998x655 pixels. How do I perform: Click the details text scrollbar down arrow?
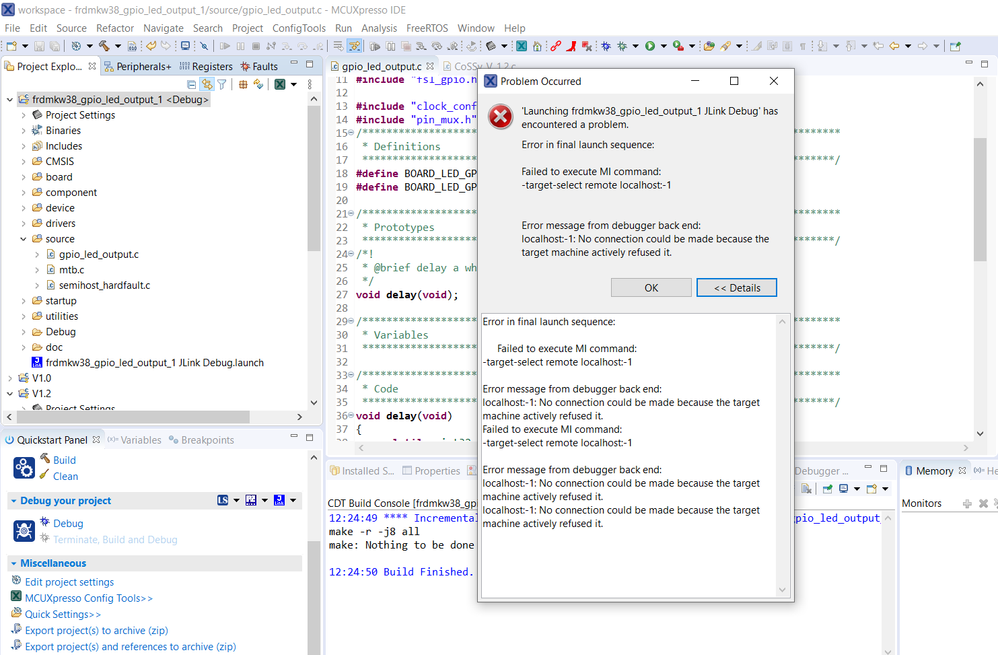pyautogui.click(x=782, y=590)
